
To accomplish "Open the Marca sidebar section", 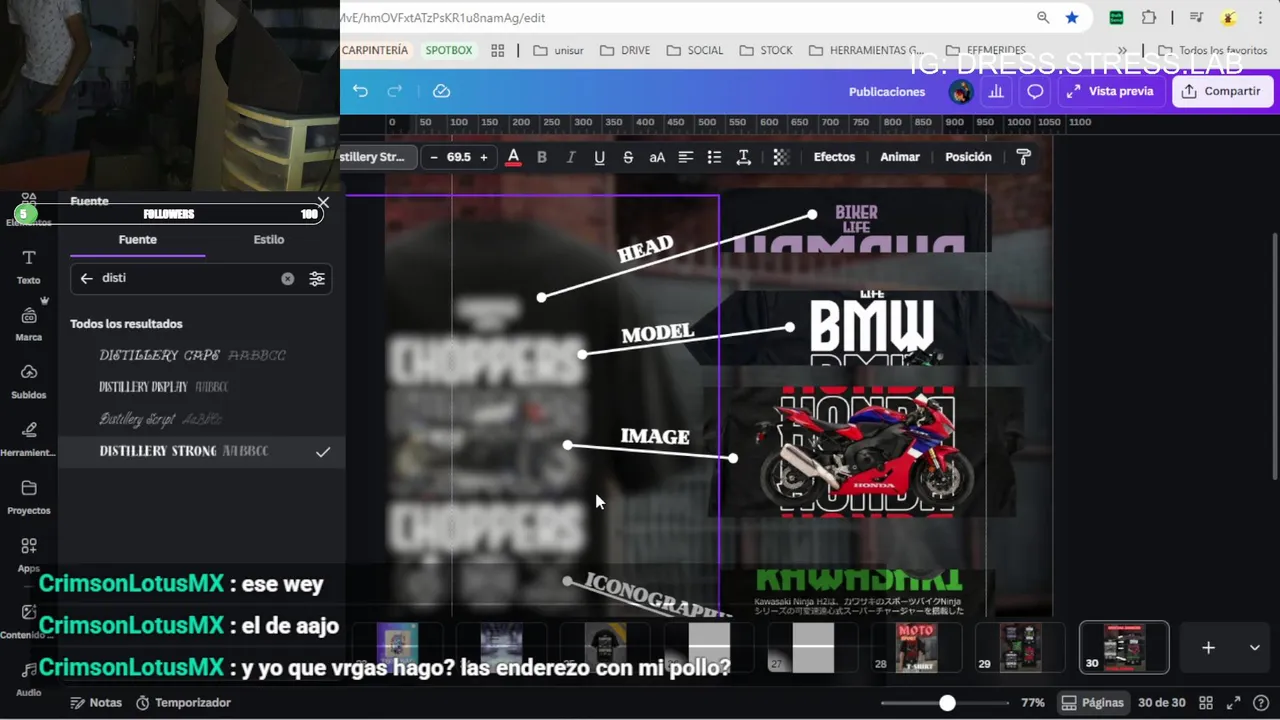I will pyautogui.click(x=29, y=324).
